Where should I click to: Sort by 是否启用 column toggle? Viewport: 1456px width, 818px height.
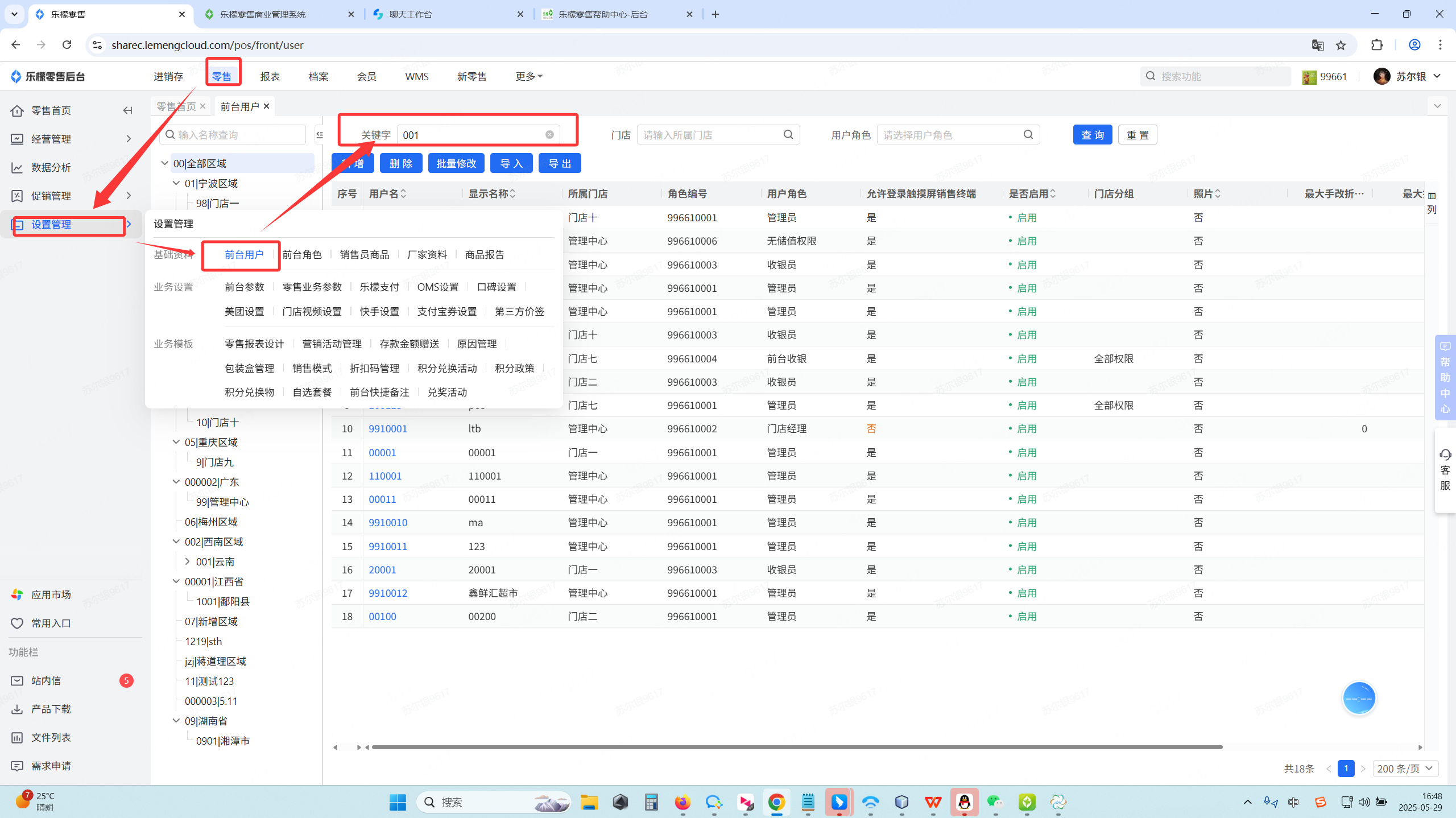click(x=1053, y=194)
